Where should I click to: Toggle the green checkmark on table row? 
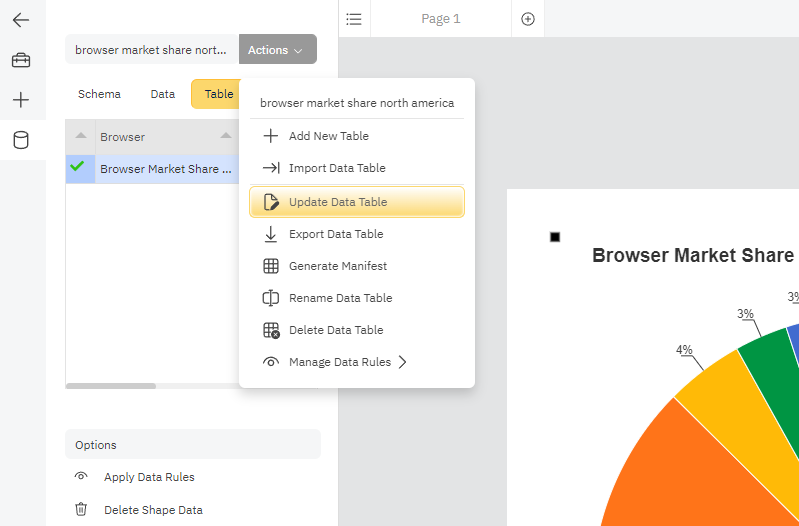click(78, 167)
